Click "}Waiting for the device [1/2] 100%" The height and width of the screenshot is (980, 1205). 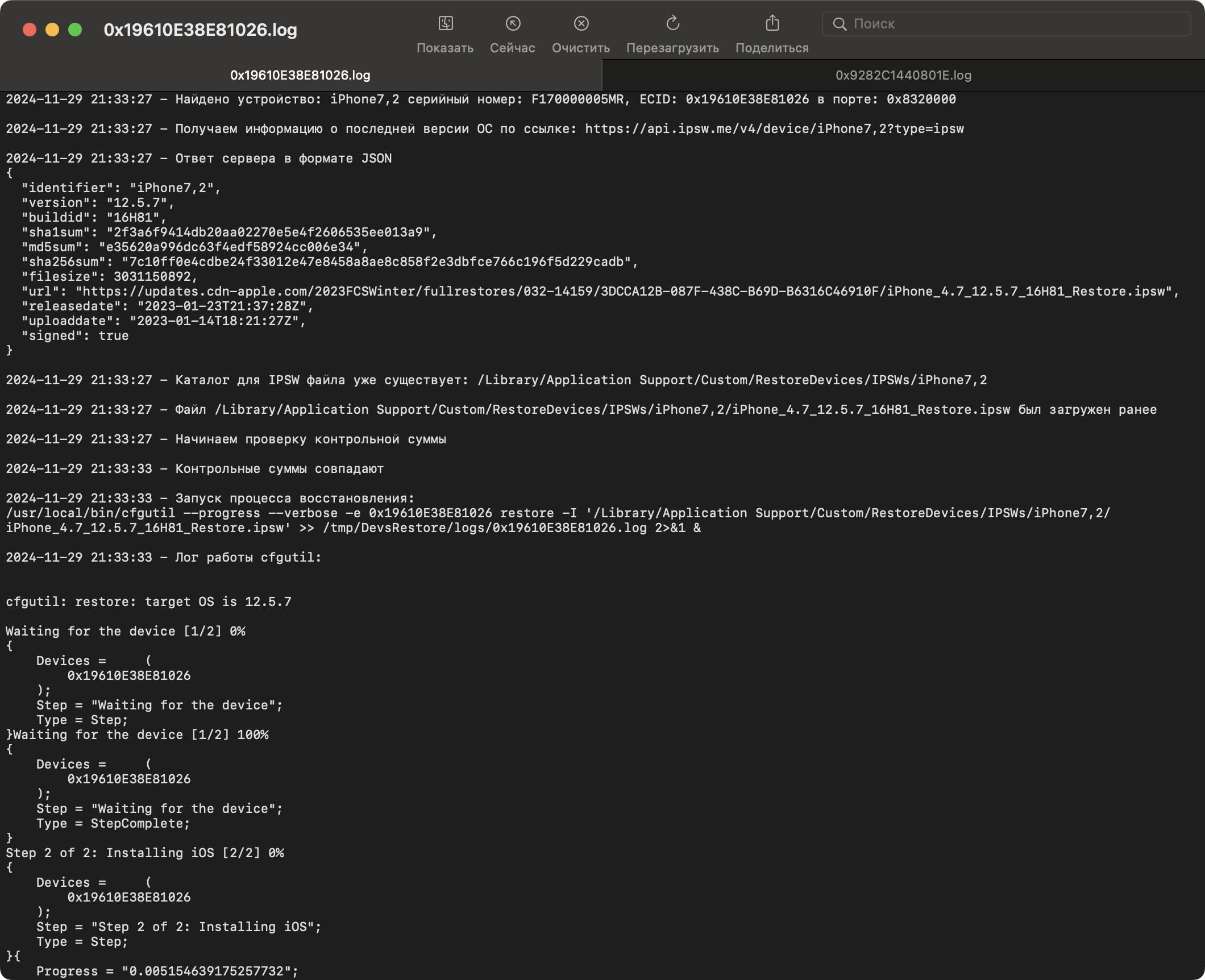[x=137, y=735]
